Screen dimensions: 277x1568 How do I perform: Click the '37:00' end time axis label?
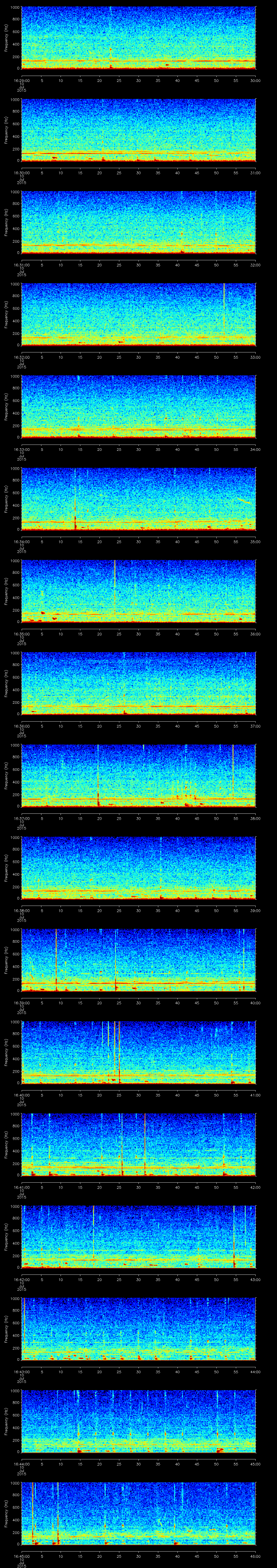pos(255,726)
